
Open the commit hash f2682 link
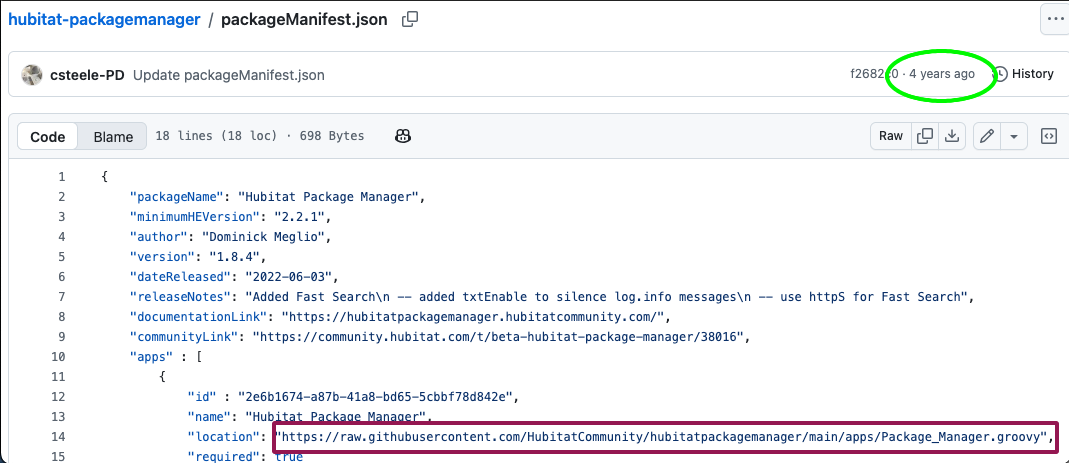coord(874,74)
